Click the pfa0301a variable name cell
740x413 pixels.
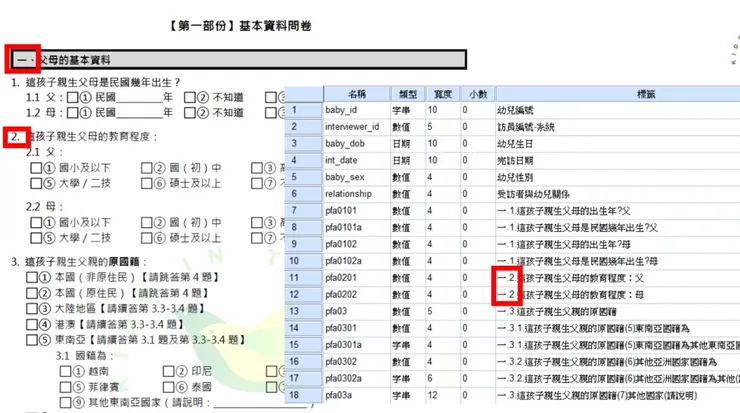pos(357,345)
